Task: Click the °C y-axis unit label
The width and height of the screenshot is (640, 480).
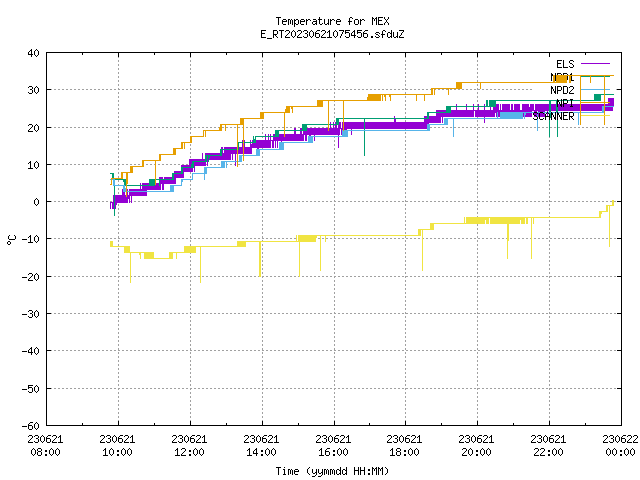Action: [x=11, y=240]
